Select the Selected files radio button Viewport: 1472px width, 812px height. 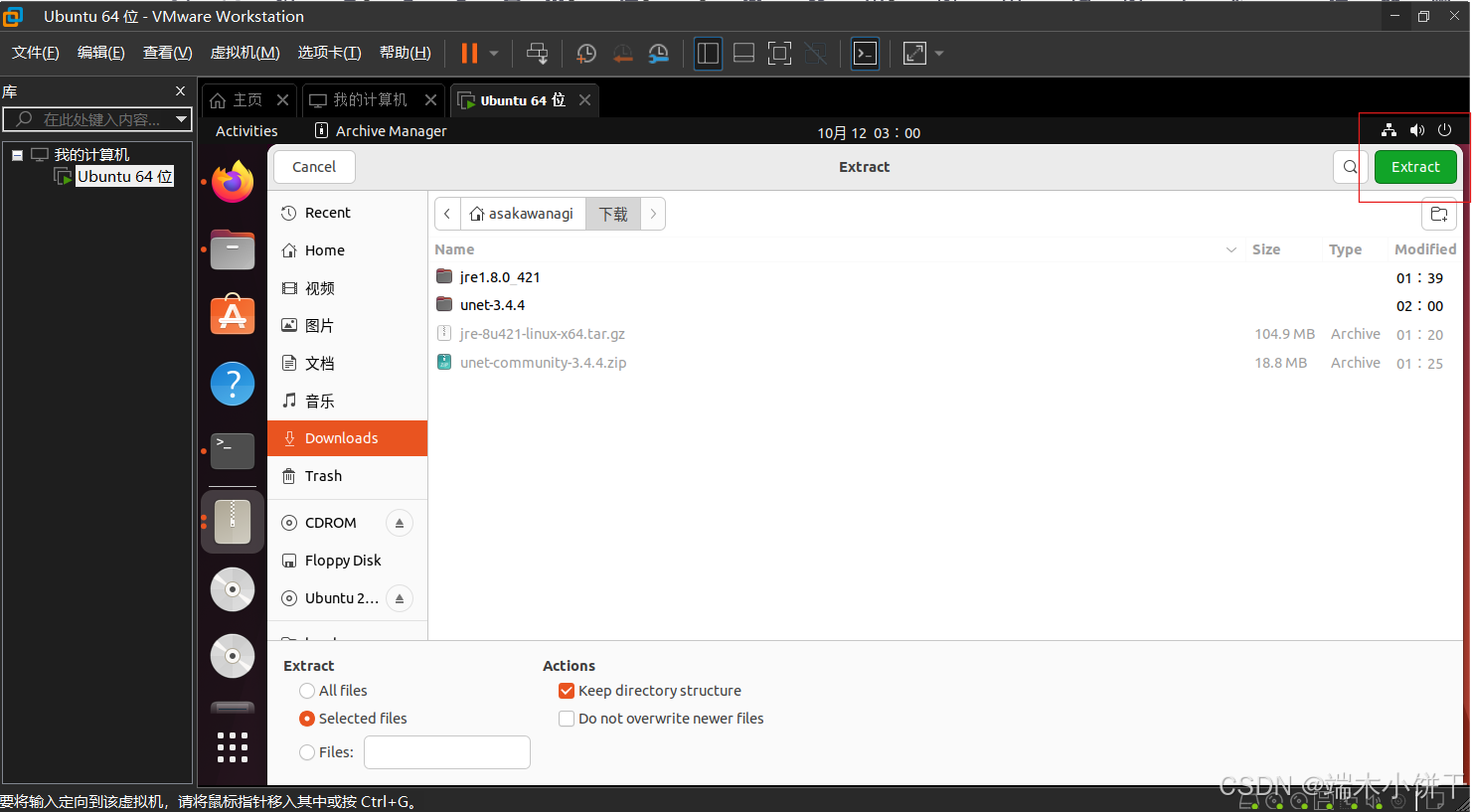click(x=307, y=719)
